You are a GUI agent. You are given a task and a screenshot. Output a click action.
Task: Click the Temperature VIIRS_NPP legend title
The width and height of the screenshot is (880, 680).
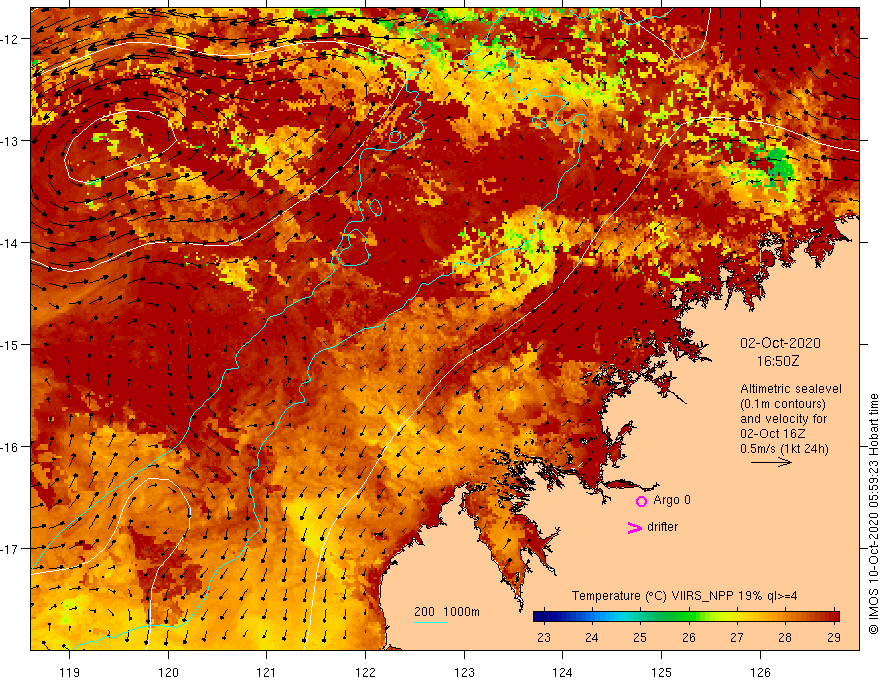click(x=684, y=596)
